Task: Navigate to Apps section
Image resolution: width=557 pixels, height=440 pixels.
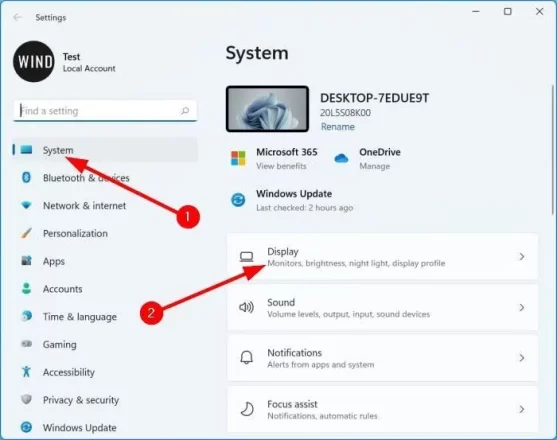Action: pos(105,261)
